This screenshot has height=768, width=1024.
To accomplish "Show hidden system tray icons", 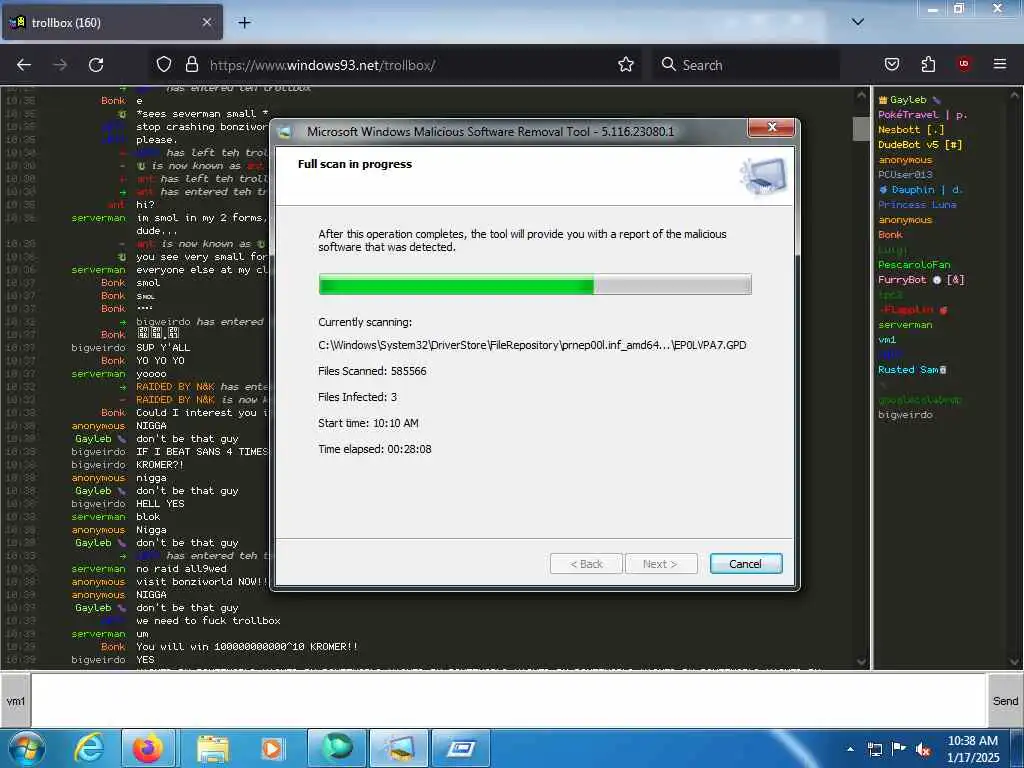I will pyautogui.click(x=850, y=749).
